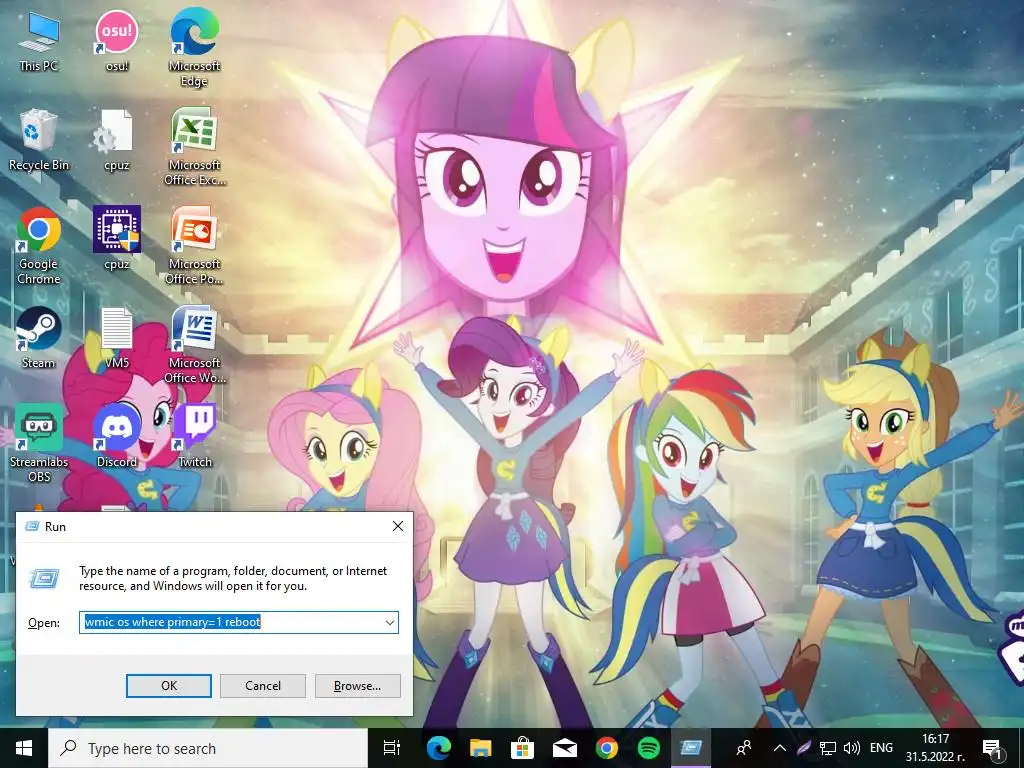Screen dimensions: 1024x768
Task: Click the taskbar search box
Action: coord(208,748)
